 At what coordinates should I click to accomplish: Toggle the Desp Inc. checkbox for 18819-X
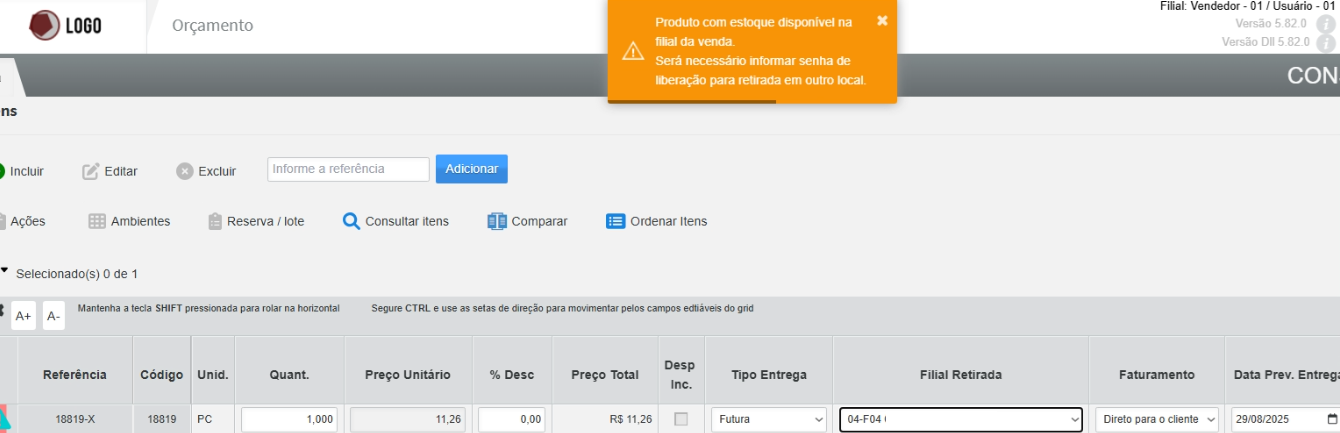[x=681, y=420]
